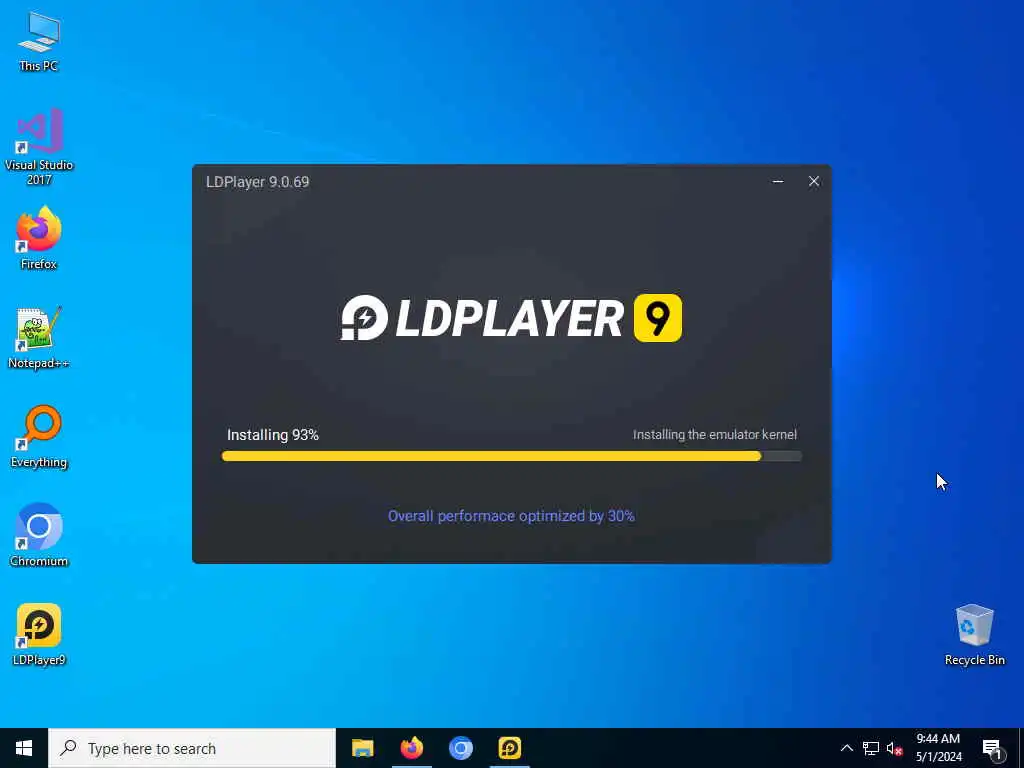Click 'Overall performace optimized by 30%' text
The image size is (1024, 768).
click(x=511, y=516)
